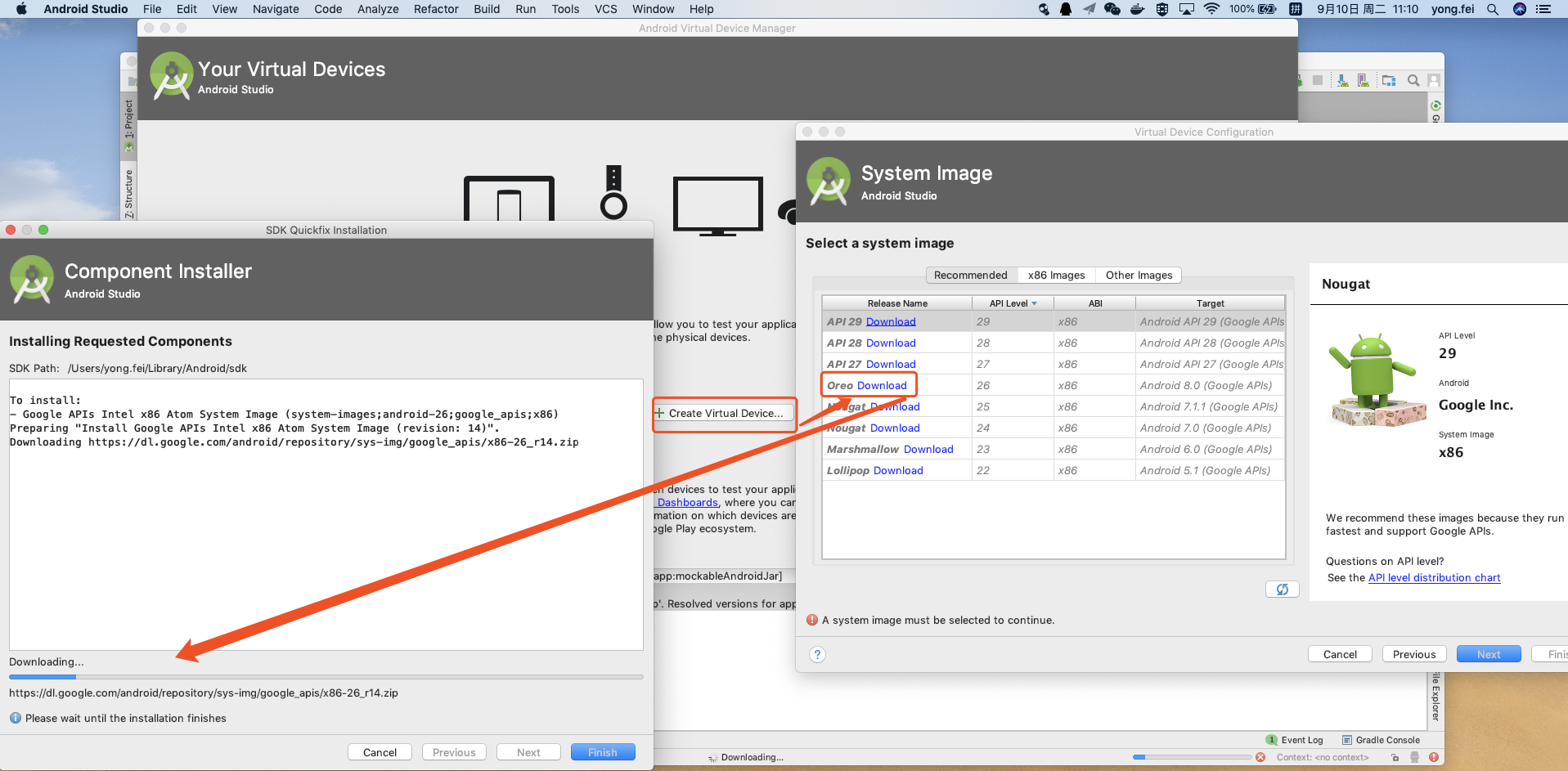Click the gray Stop toolbar icon

tap(1318, 80)
